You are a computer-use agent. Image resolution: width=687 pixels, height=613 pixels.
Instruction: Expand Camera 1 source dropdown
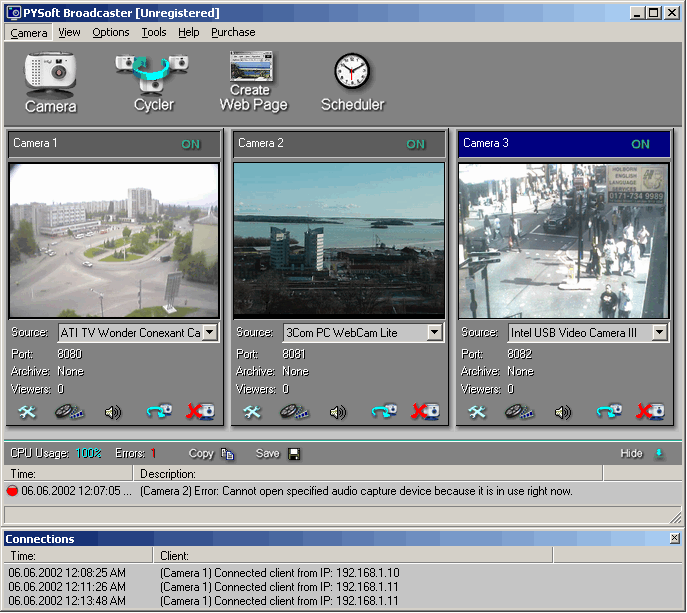pos(210,332)
